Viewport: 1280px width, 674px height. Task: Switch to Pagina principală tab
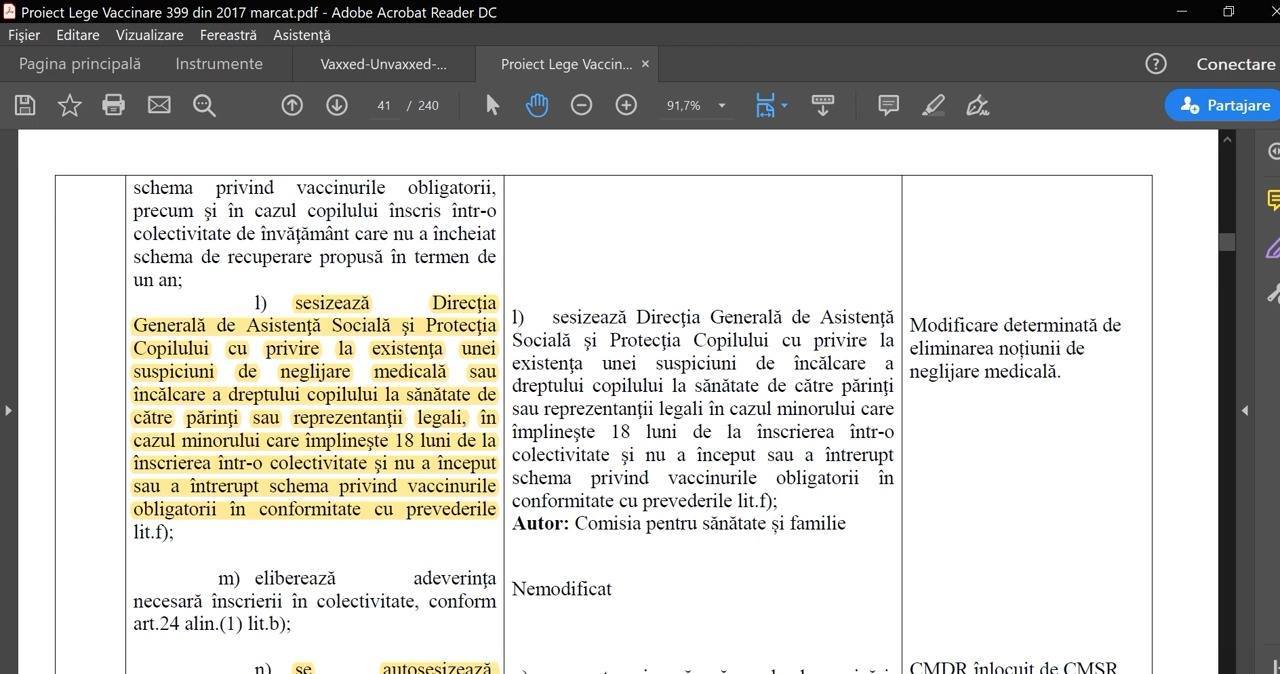(x=80, y=64)
